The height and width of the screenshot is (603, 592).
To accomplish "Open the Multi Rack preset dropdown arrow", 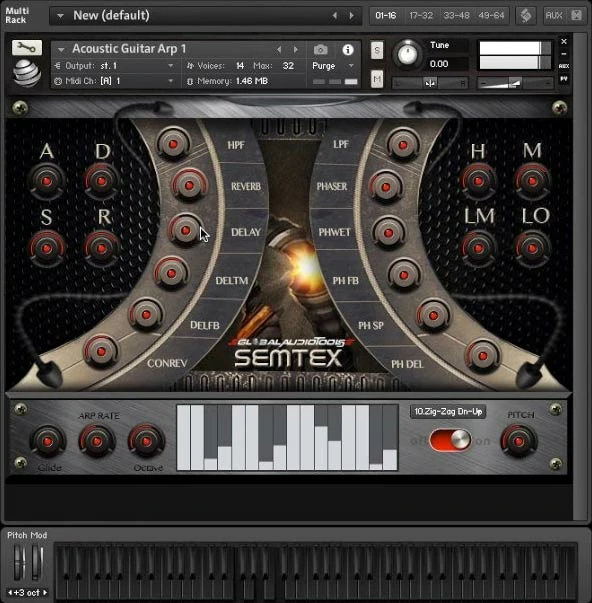I will (60, 16).
